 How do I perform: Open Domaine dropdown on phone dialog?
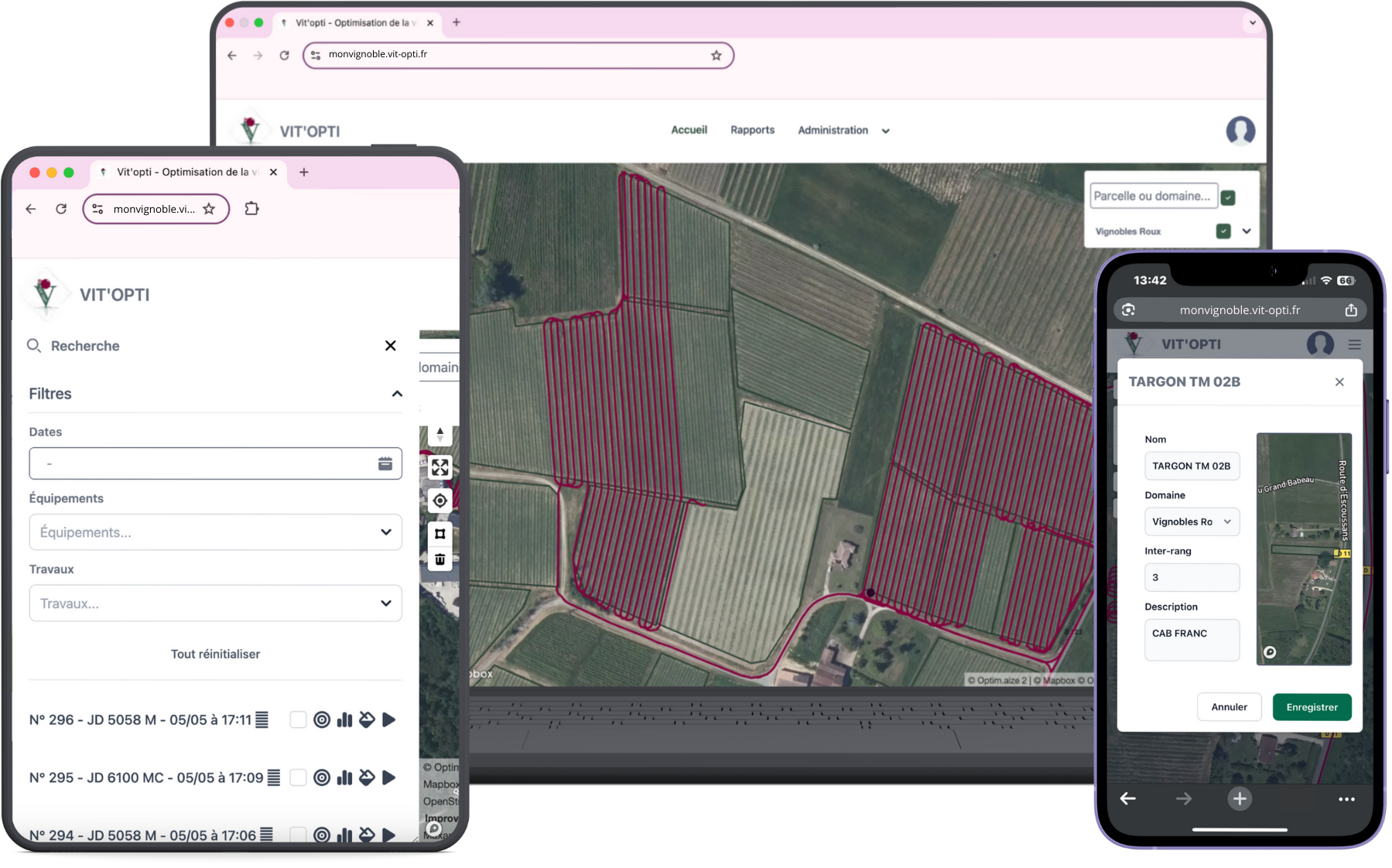[x=1192, y=521]
